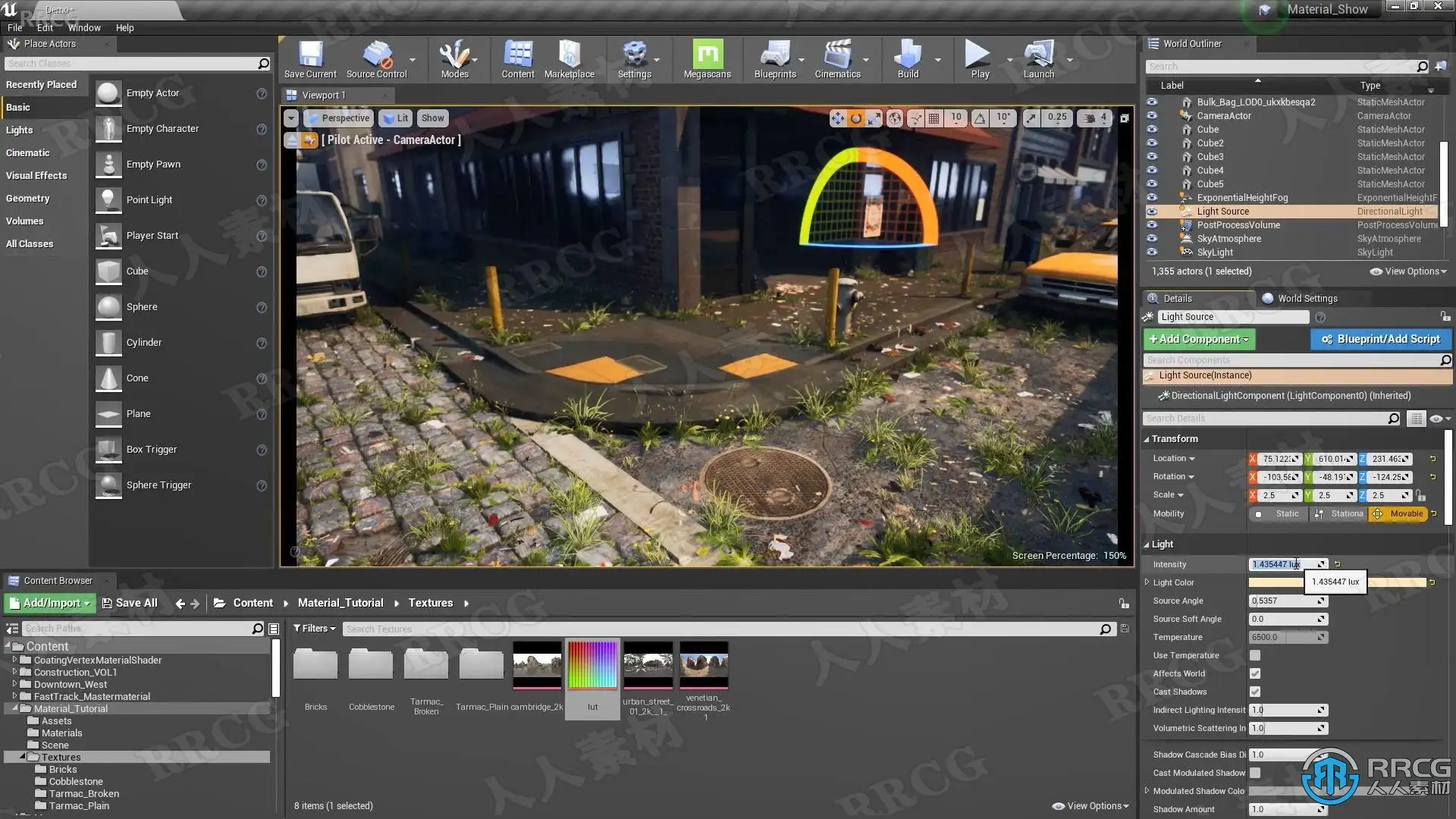Click the Save Current toolbar icon
This screenshot has height=819, width=1456.
click(309, 59)
